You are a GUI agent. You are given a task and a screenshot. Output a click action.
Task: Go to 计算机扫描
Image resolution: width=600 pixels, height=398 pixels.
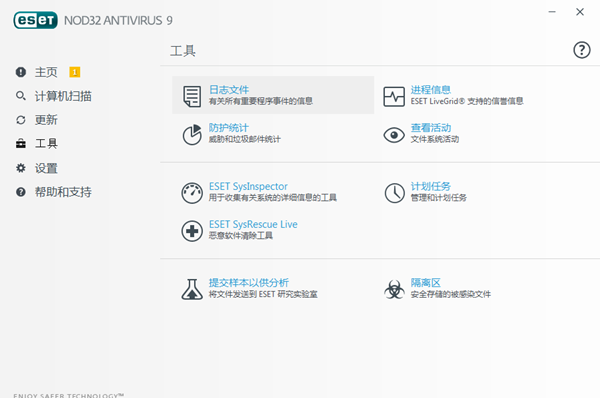point(63,96)
